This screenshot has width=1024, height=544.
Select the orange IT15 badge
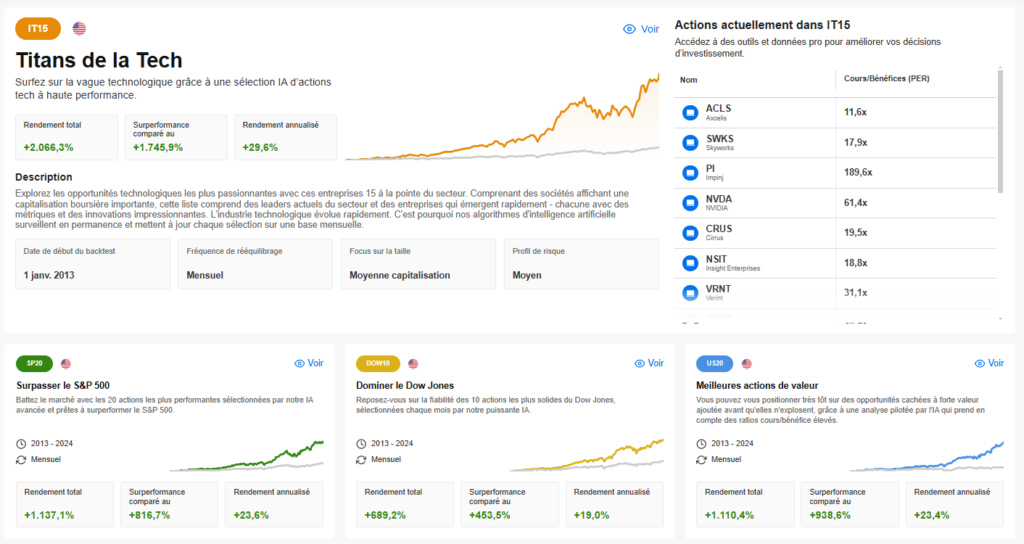click(x=39, y=29)
